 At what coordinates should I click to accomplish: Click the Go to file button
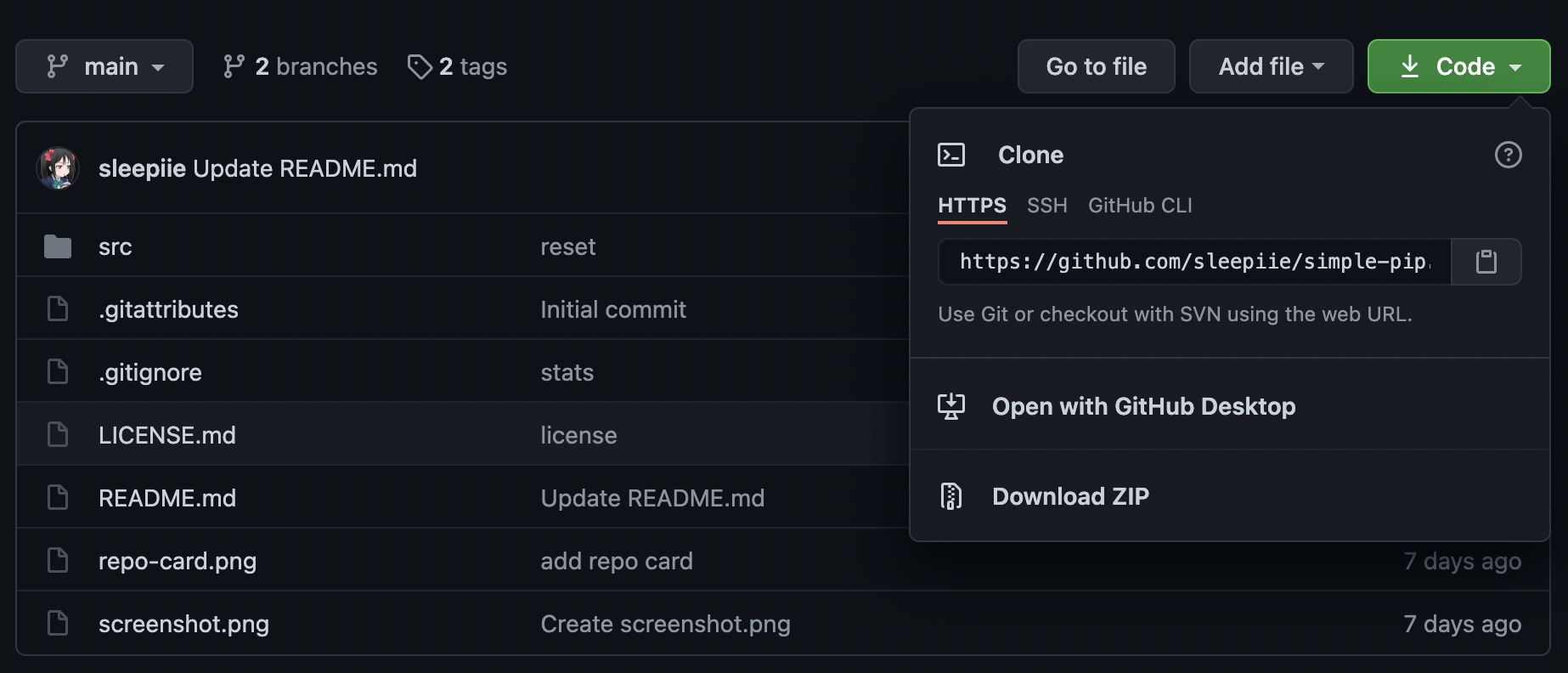tap(1097, 66)
